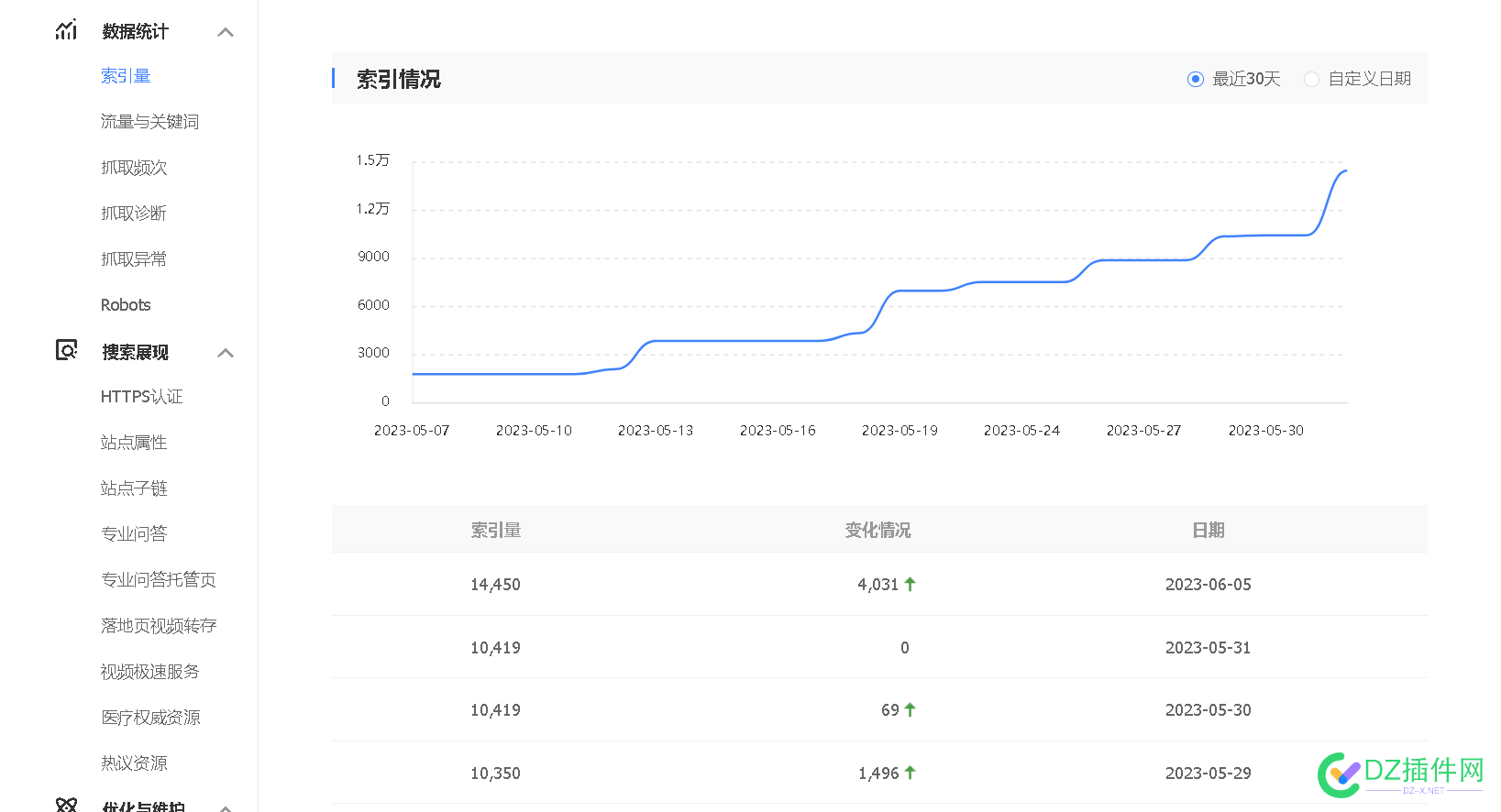Open the 索引量 menu item
The width and height of the screenshot is (1501, 812).
pyautogui.click(x=126, y=76)
